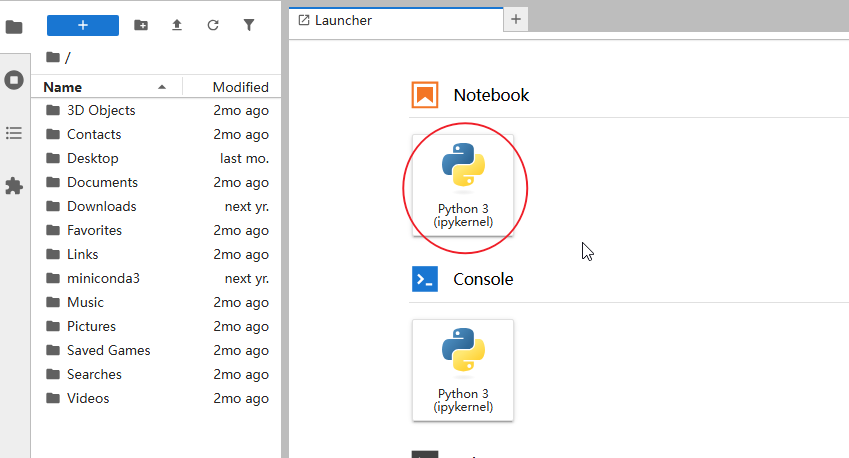Click the 'next yr.' date for miniconda3

click(247, 278)
